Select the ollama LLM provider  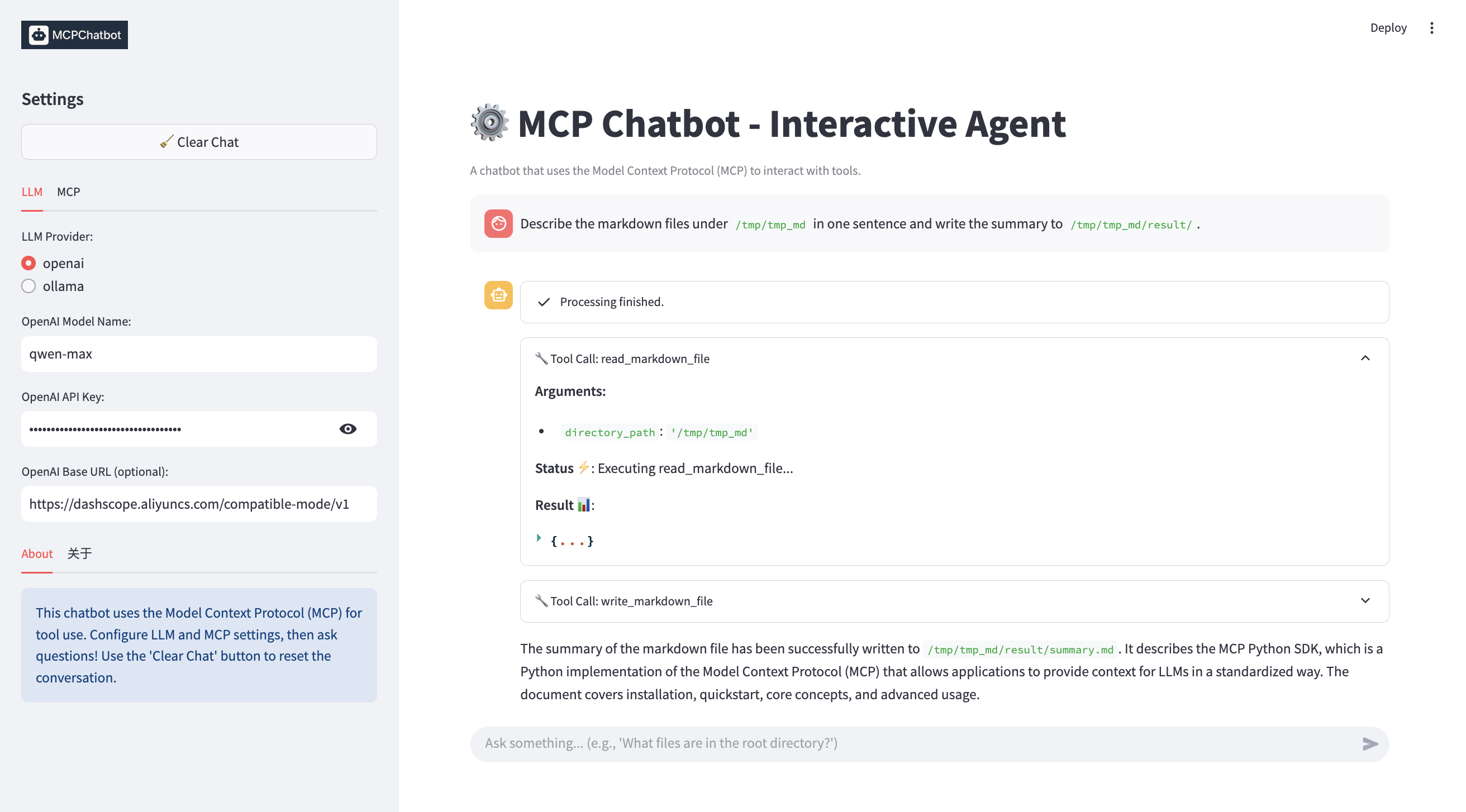point(28,286)
